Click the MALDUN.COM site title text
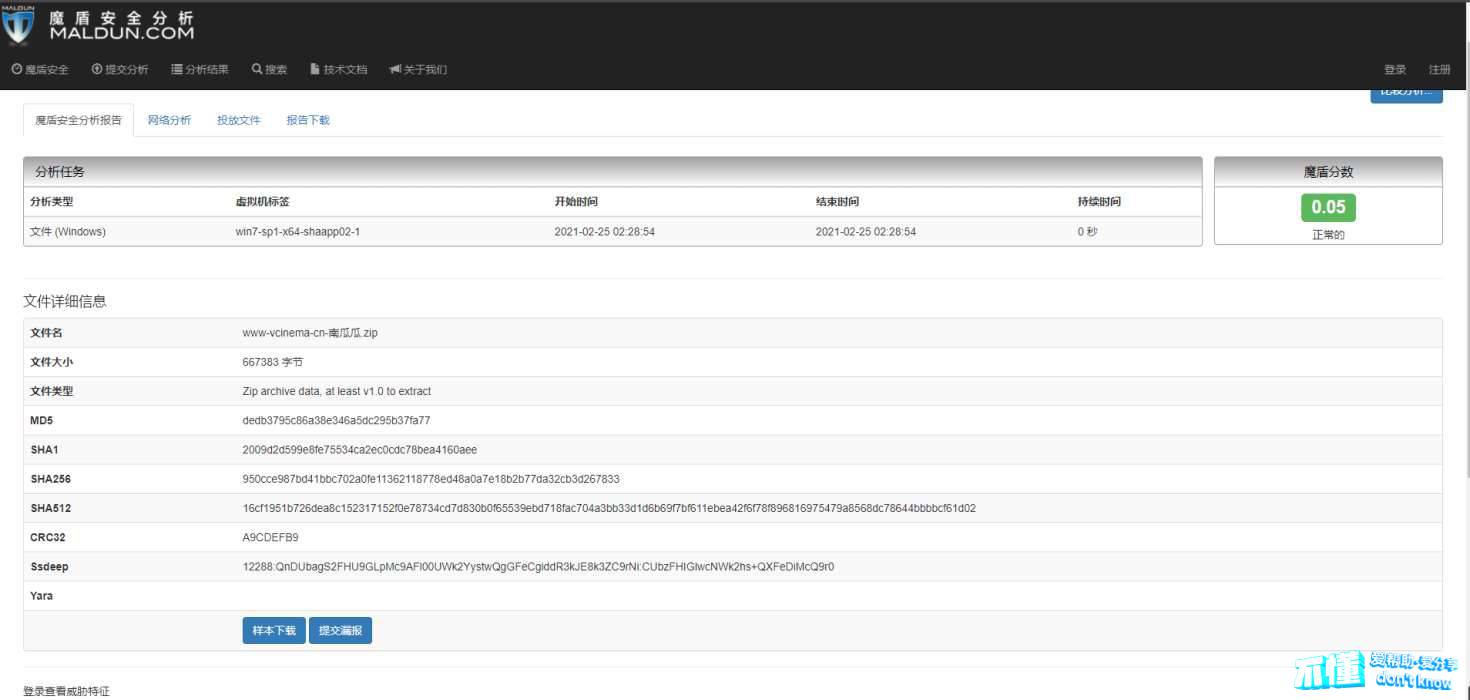 point(122,33)
